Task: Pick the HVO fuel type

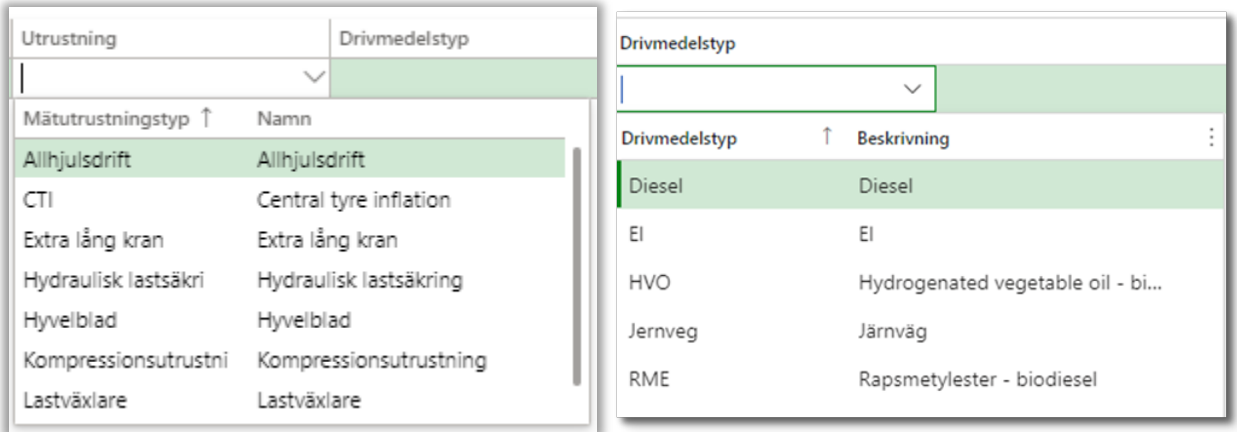Action: [649, 283]
